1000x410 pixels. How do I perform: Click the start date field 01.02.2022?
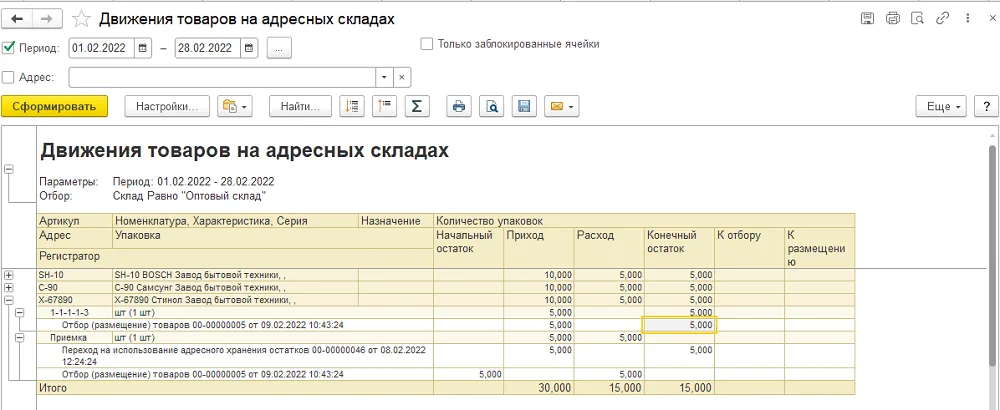pos(102,48)
